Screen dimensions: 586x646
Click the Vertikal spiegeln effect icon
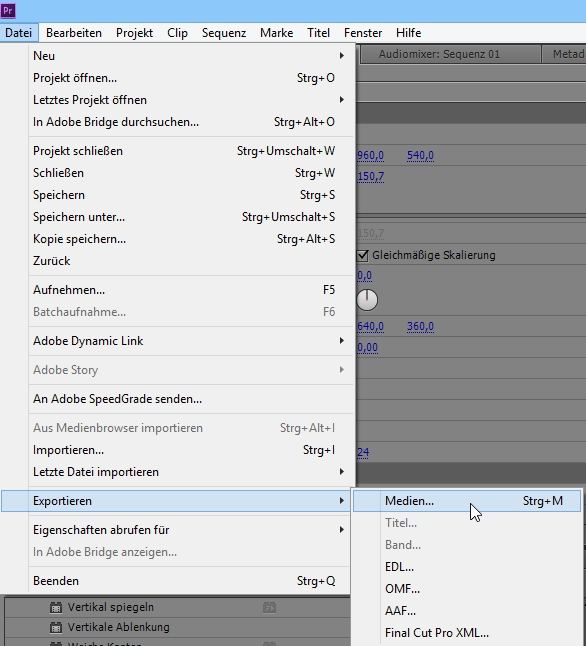click(56, 607)
